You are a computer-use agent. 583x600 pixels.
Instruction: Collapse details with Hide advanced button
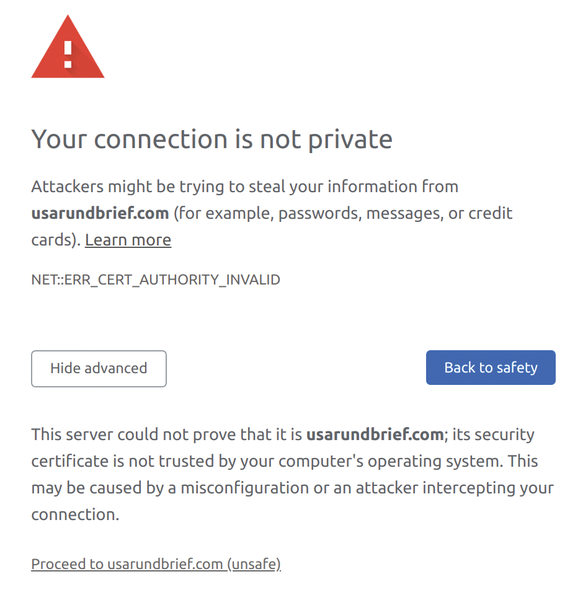click(99, 368)
